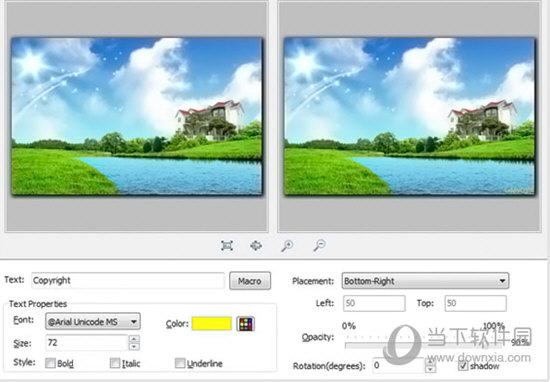
Task: Click the Top offset field
Action: tap(475, 303)
